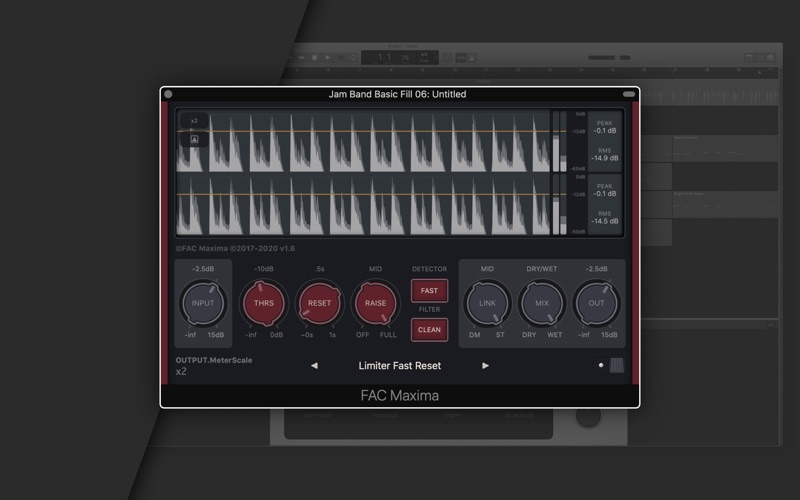Click the red RESET knob
Image resolution: width=800 pixels, height=500 pixels.
point(319,303)
